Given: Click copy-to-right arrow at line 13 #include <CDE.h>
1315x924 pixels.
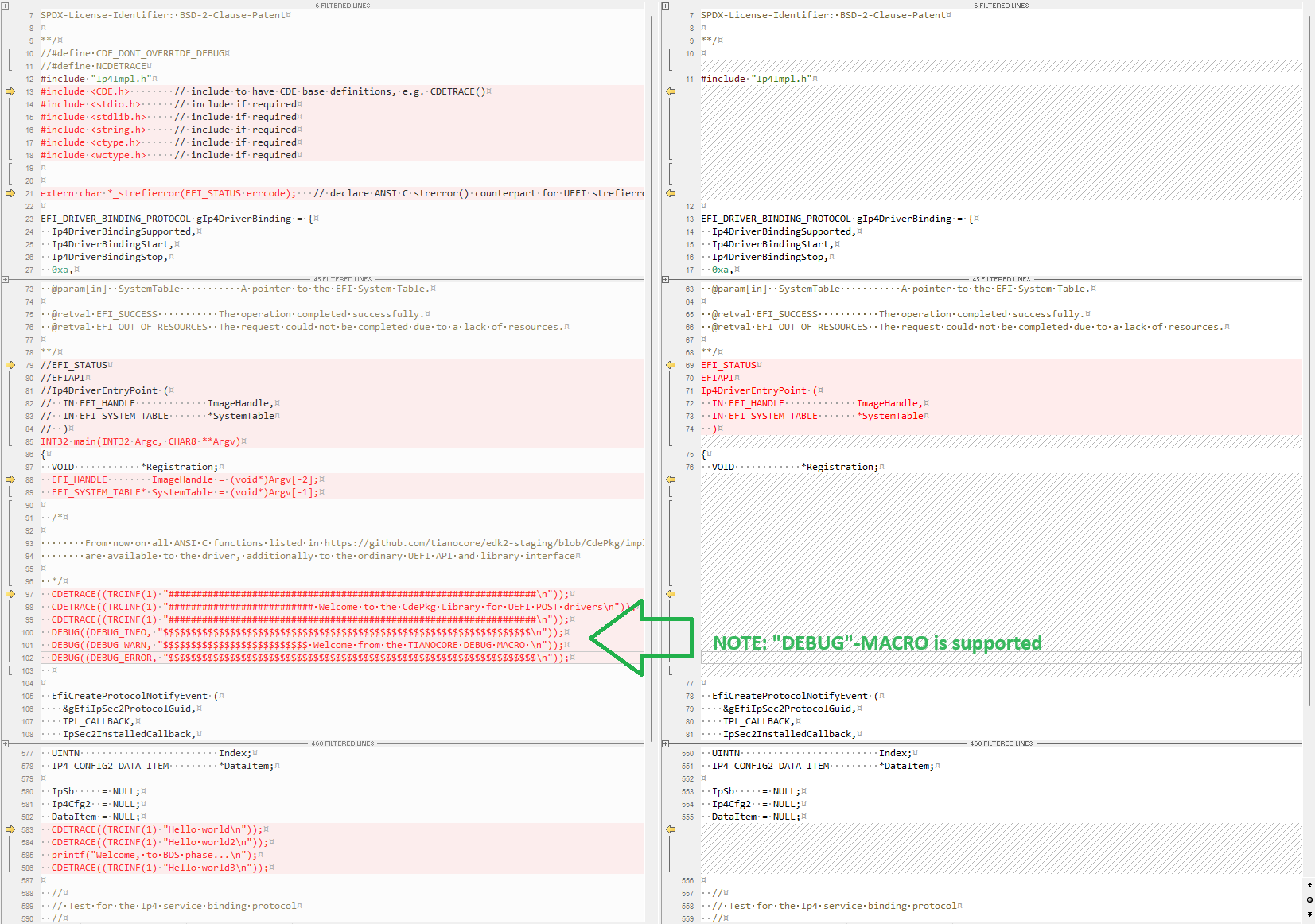Looking at the screenshot, I should point(10,91).
